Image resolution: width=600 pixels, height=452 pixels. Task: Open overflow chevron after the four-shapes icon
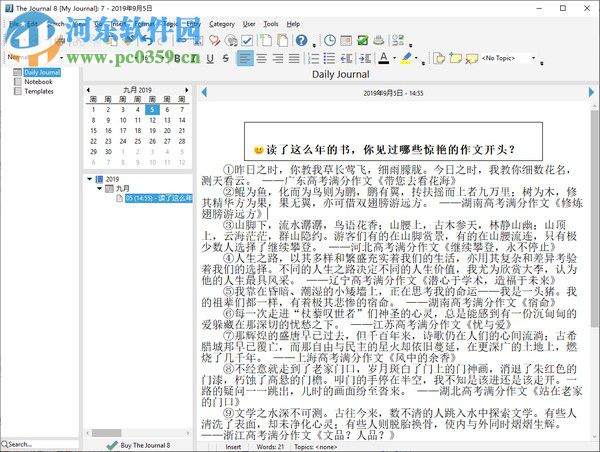tap(410, 45)
